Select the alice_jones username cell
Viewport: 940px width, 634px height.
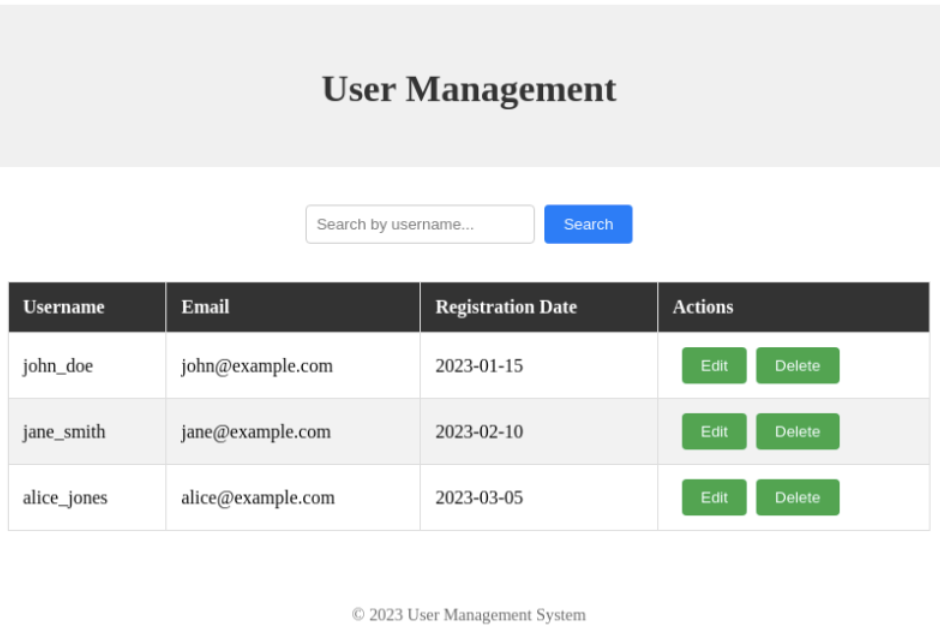[x=65, y=498]
